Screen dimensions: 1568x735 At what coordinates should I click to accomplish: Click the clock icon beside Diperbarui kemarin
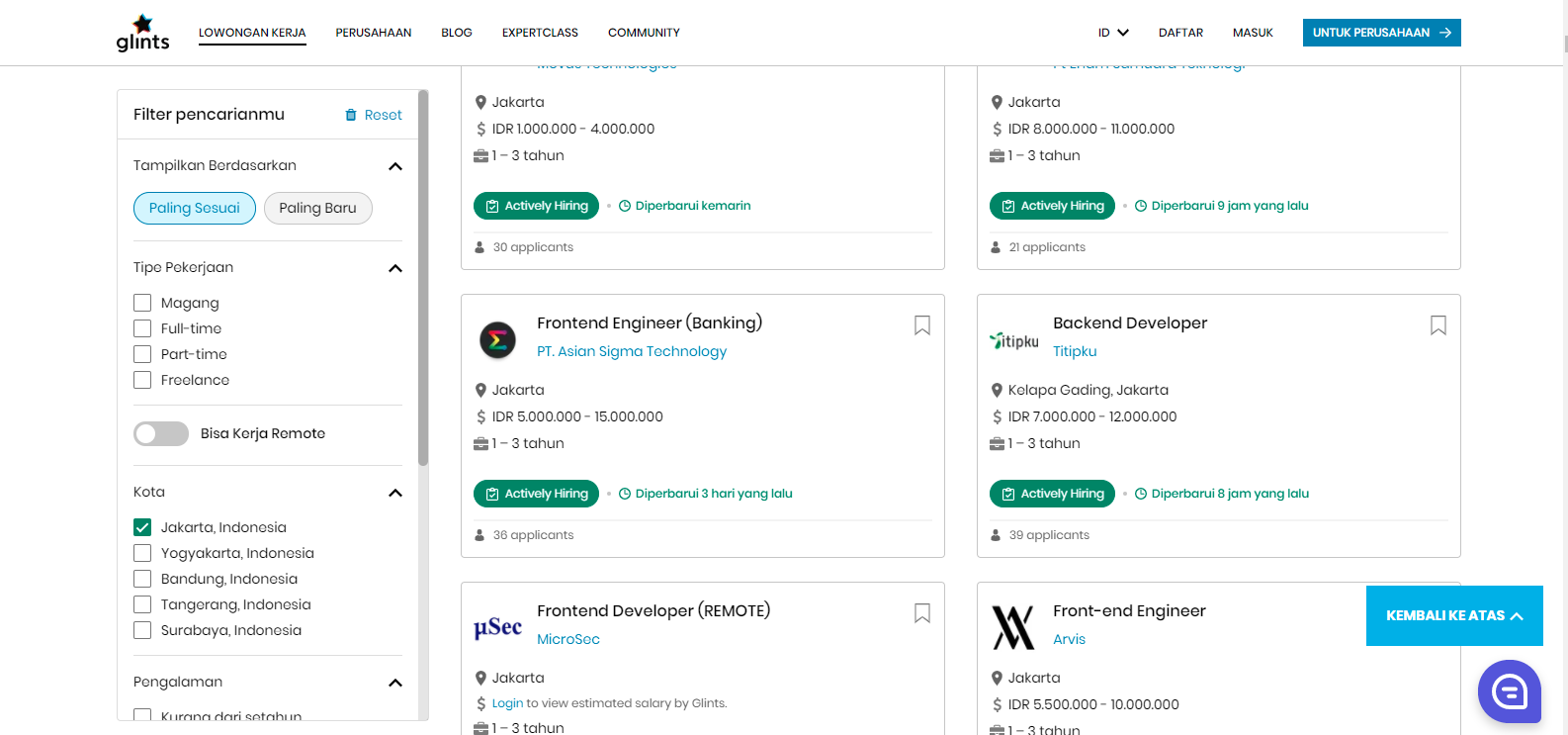click(625, 206)
